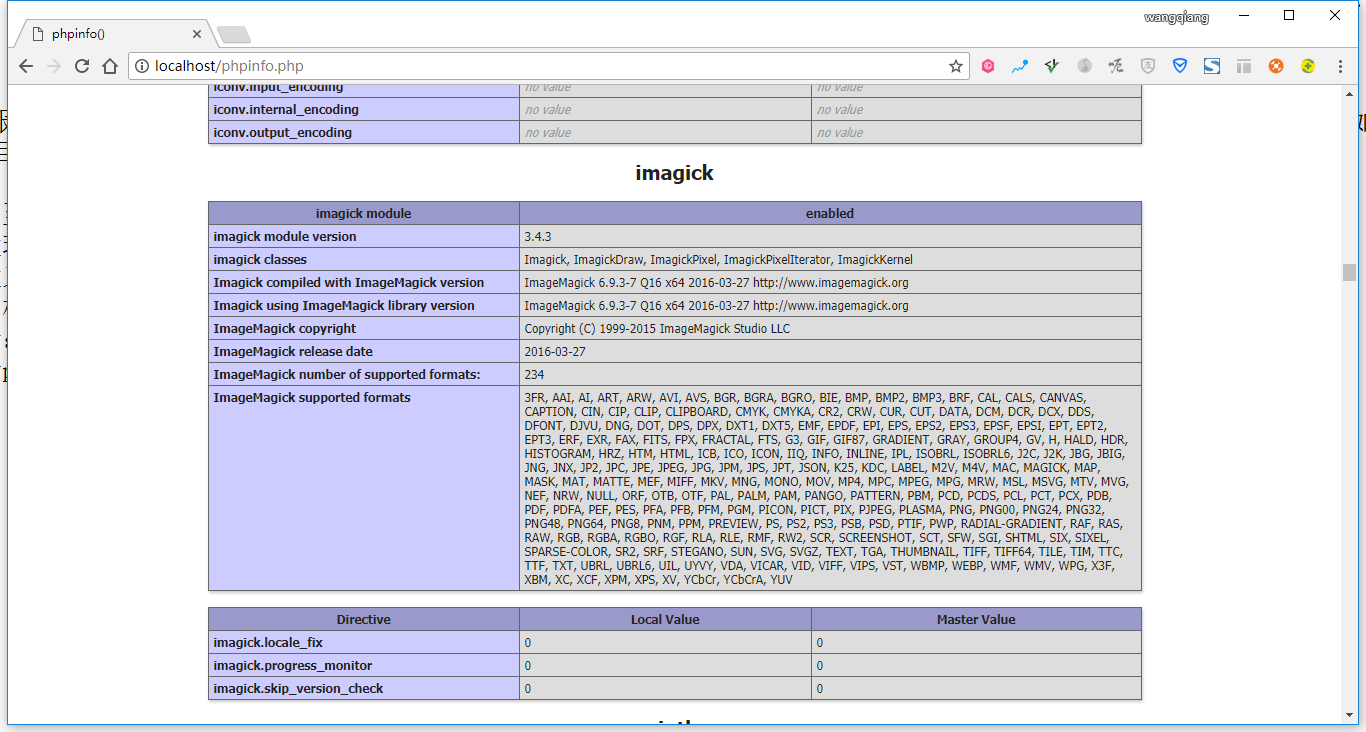Close the phpinfo() tab
This screenshot has width=1366, height=732.
coord(197,34)
